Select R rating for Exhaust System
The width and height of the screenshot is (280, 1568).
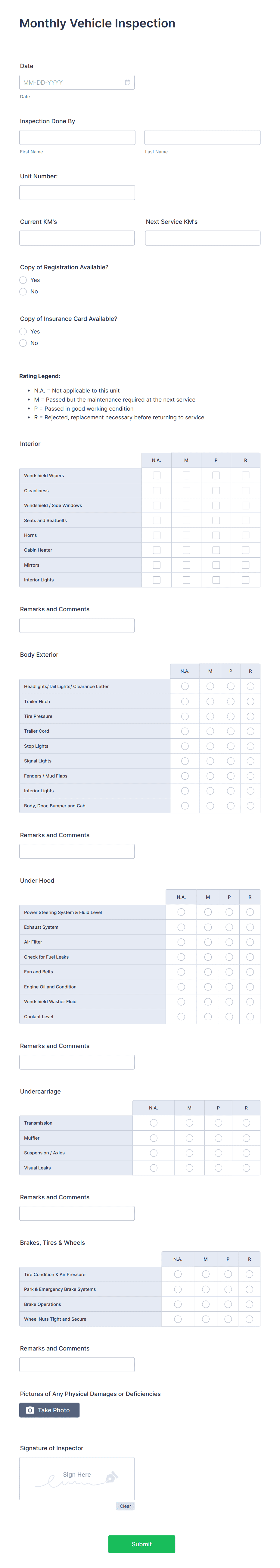click(x=250, y=927)
